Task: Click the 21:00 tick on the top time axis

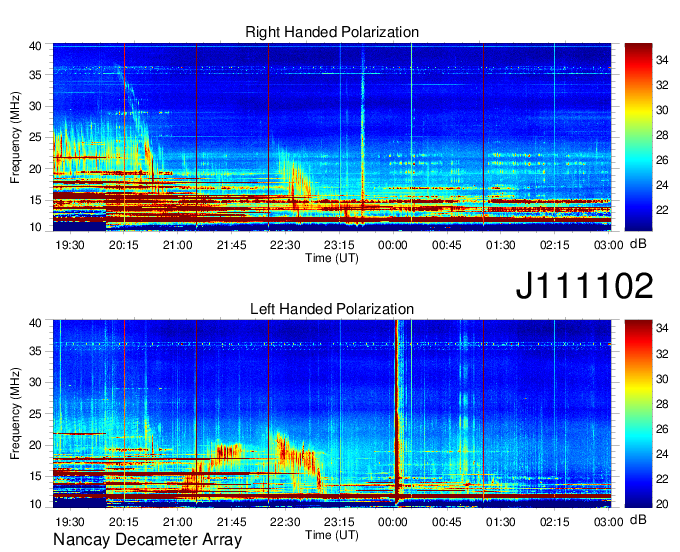Action: (x=177, y=245)
